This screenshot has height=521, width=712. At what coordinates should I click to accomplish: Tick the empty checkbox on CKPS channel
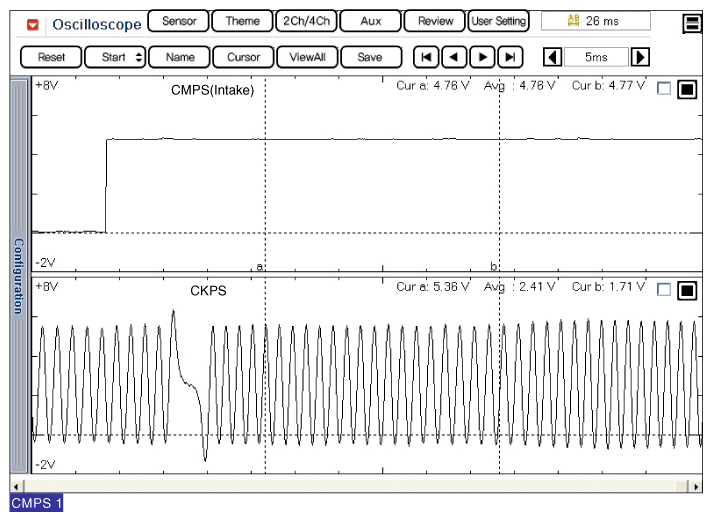click(x=664, y=291)
